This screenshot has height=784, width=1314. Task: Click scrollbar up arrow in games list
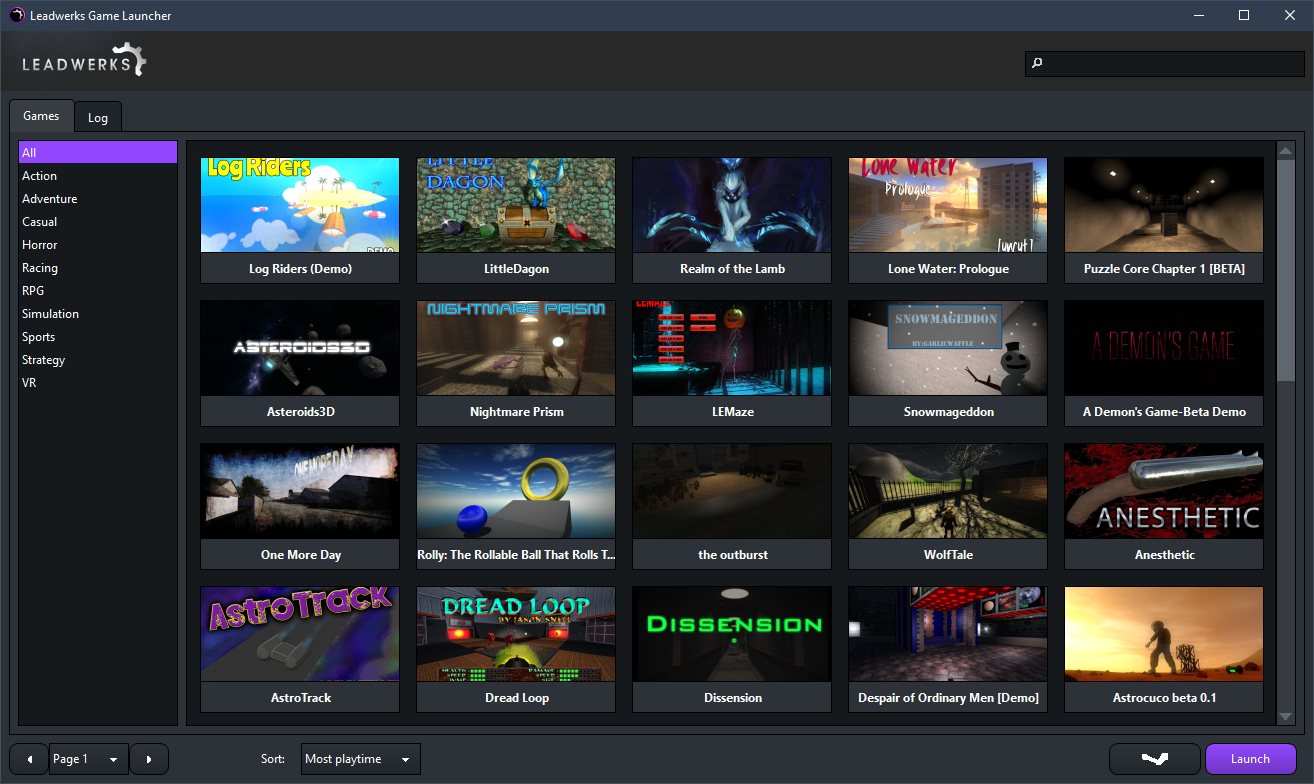tap(1286, 150)
